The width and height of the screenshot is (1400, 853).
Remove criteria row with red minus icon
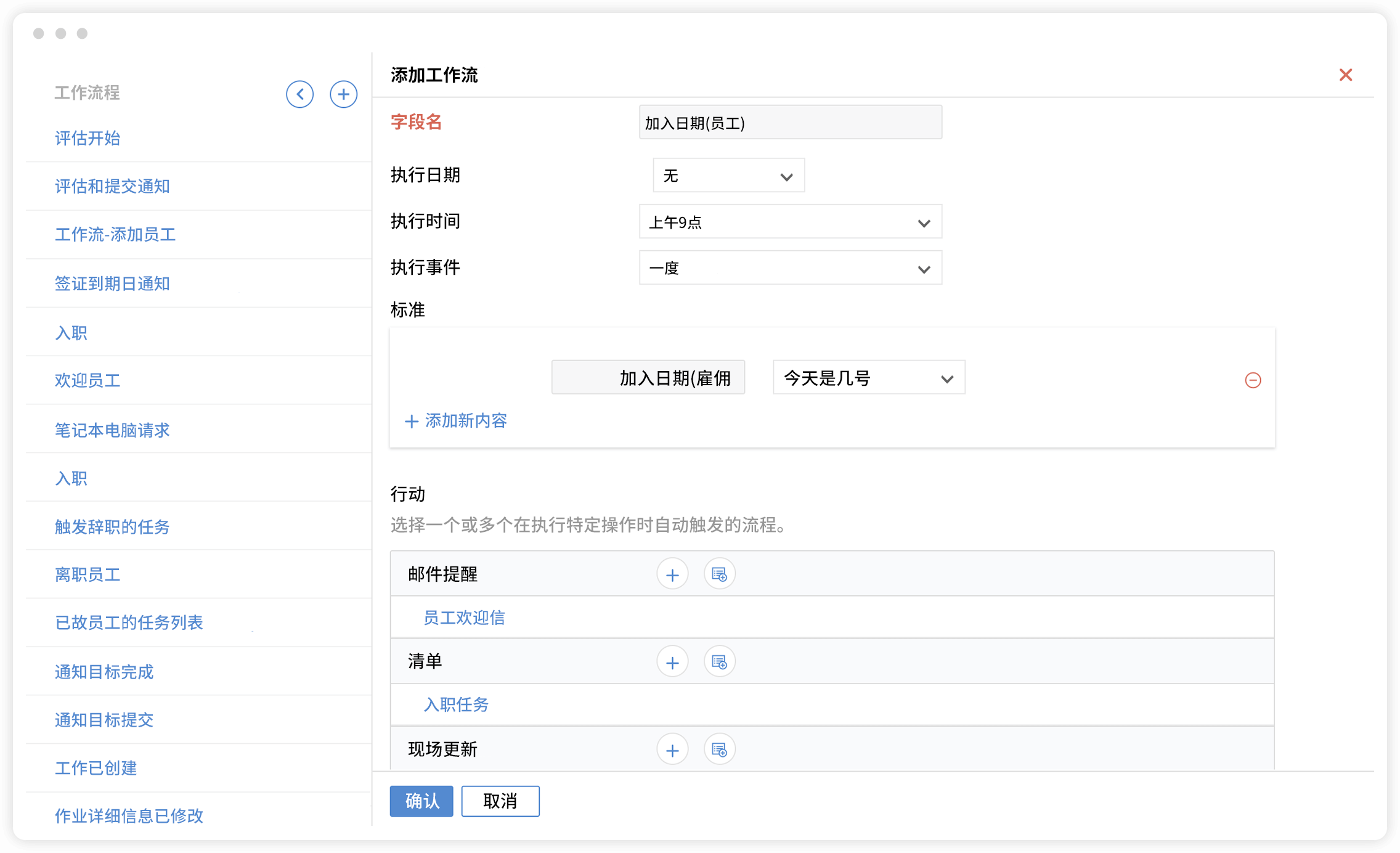click(1252, 380)
